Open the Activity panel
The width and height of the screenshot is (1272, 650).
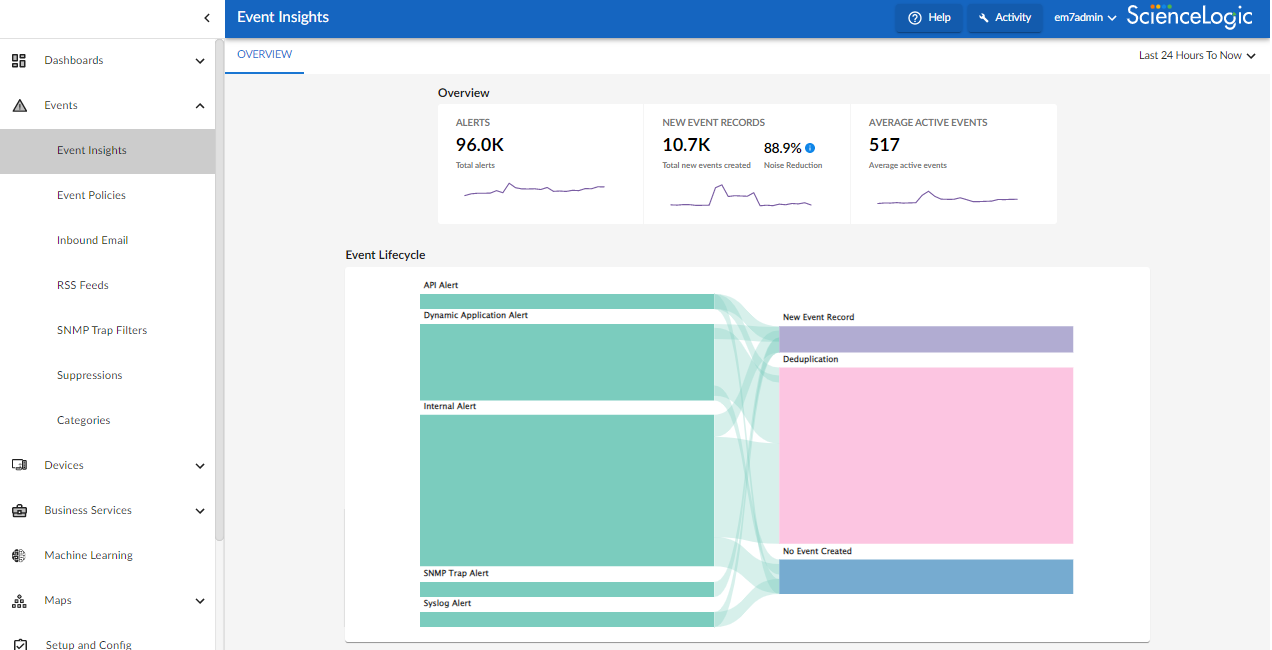coord(1004,17)
